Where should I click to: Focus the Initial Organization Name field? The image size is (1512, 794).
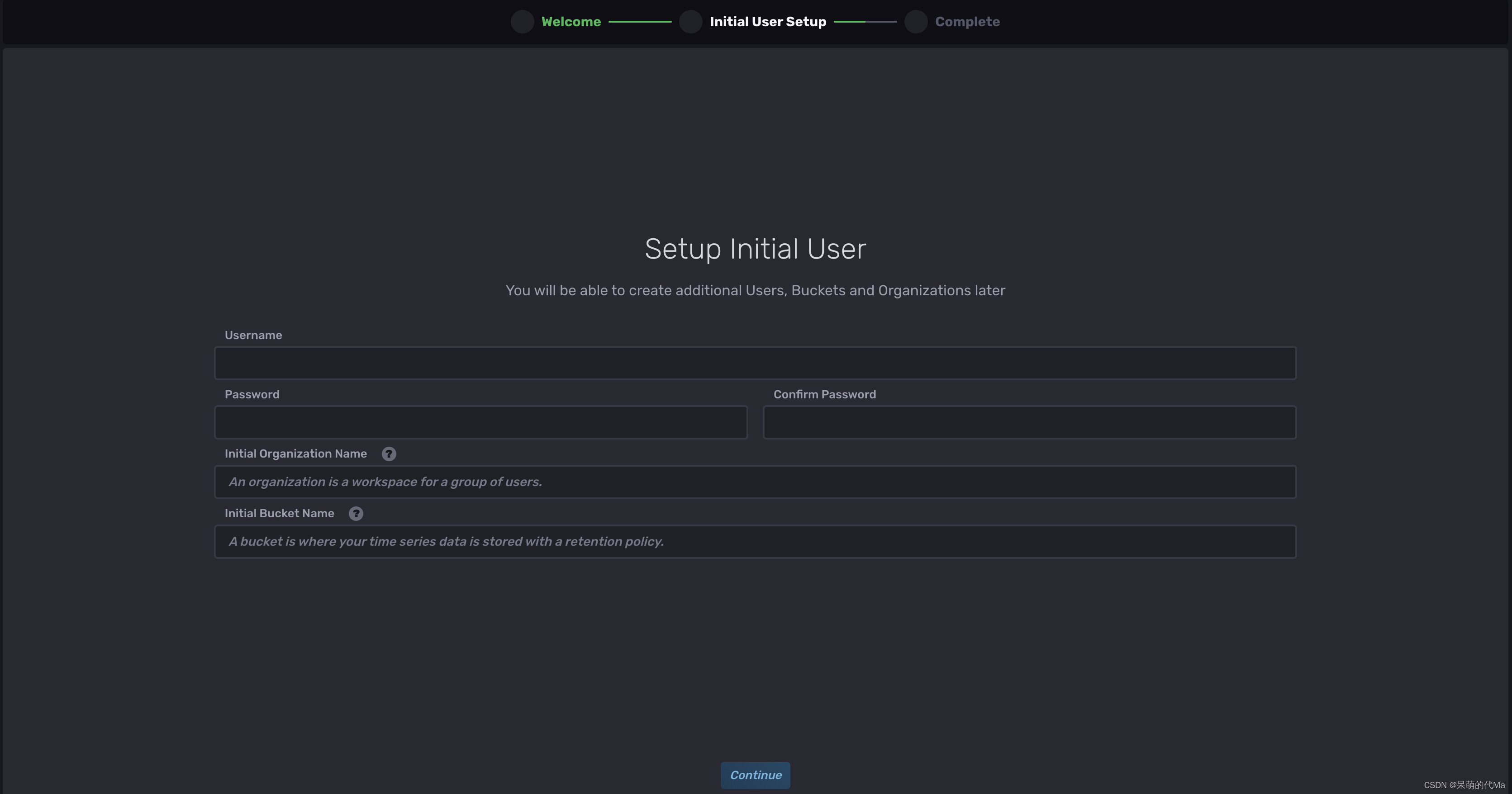pos(756,482)
